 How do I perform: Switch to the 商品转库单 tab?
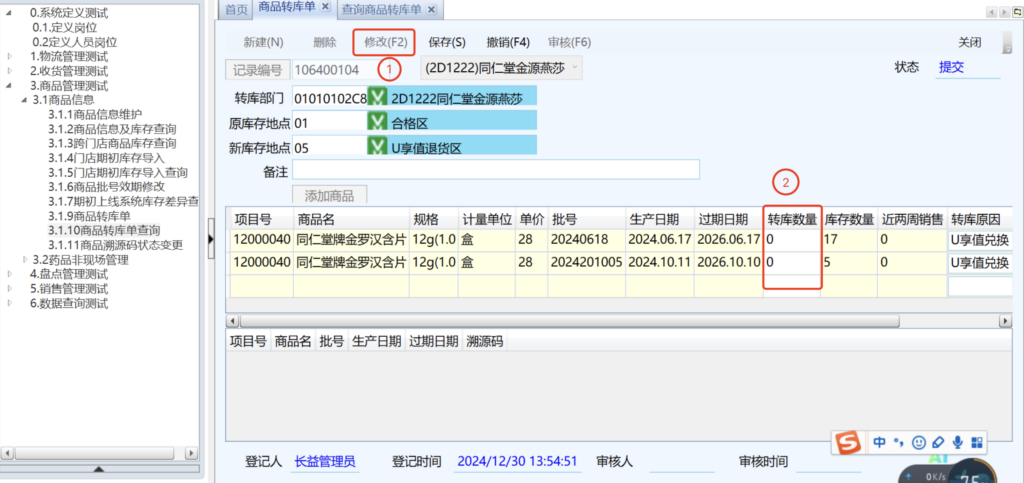click(x=287, y=8)
